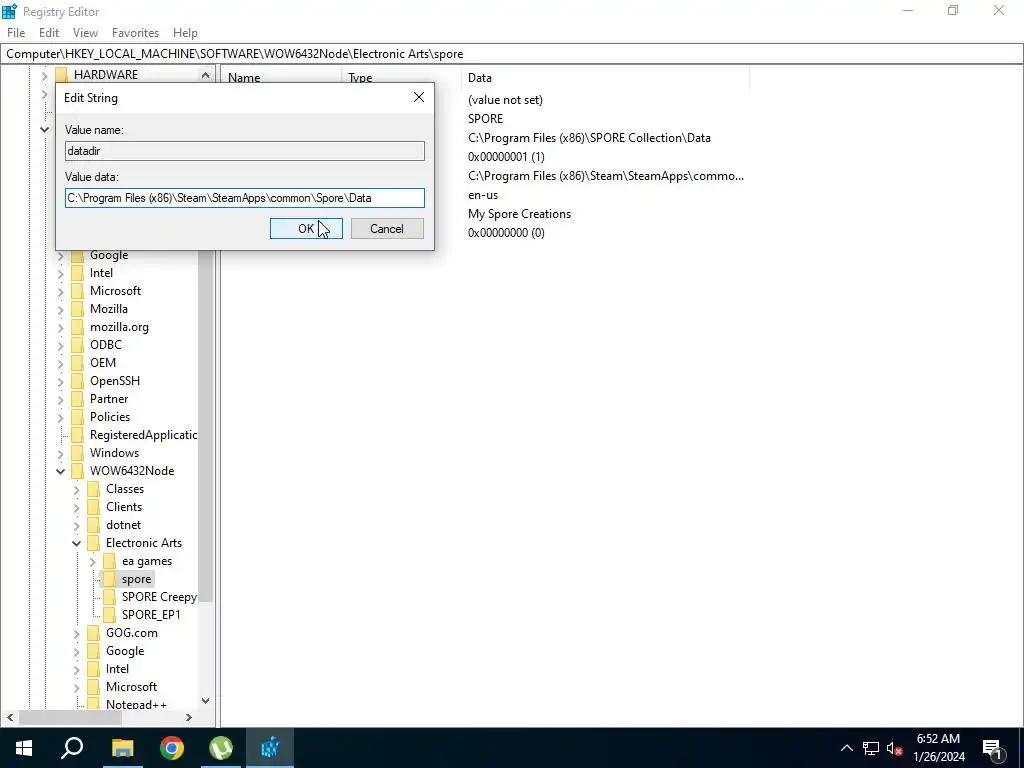Viewport: 1024px width, 768px height.
Task: Click the Value data input field
Action: 245,198
